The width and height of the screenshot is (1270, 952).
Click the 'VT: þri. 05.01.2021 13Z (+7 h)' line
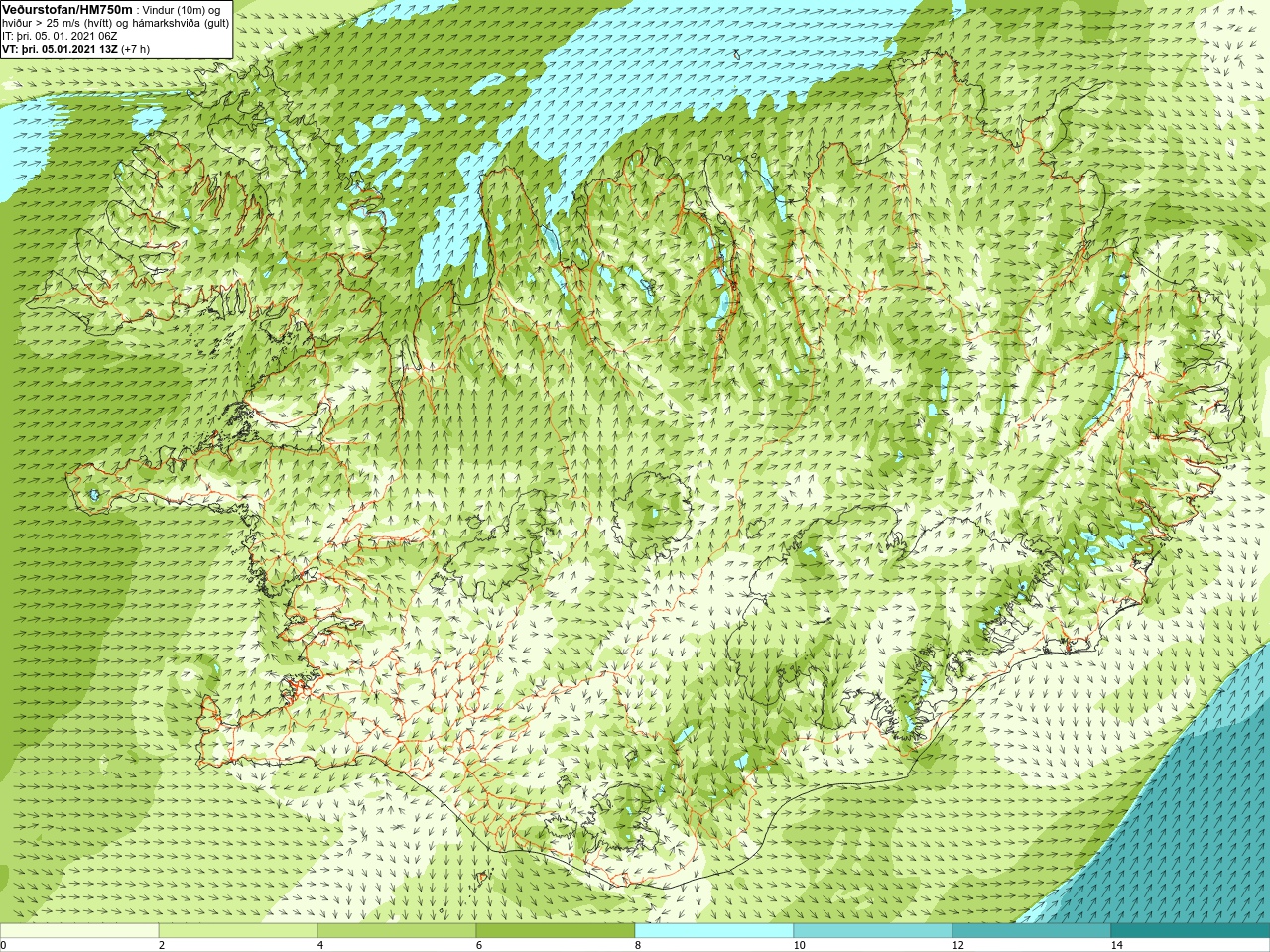(76, 49)
